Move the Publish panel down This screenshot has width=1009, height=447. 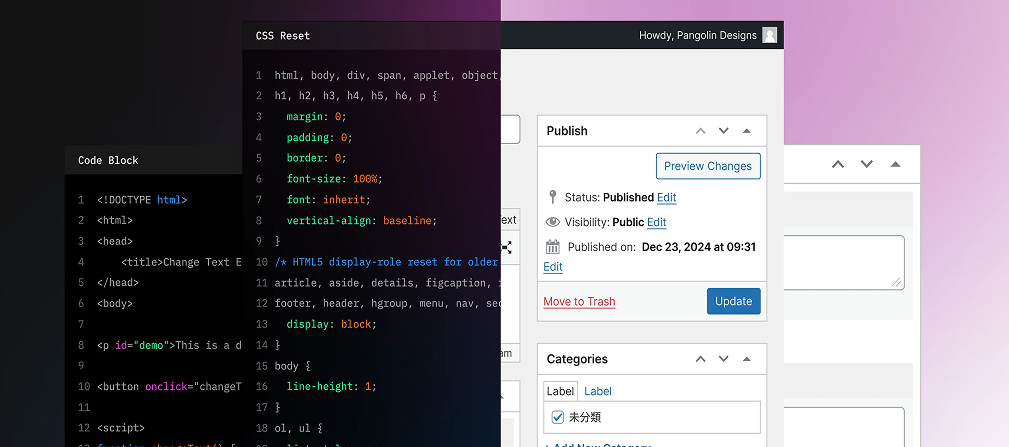(x=723, y=131)
